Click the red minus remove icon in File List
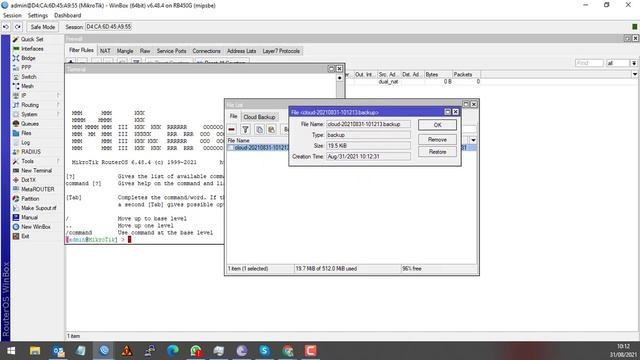The image size is (640, 360). 231,130
